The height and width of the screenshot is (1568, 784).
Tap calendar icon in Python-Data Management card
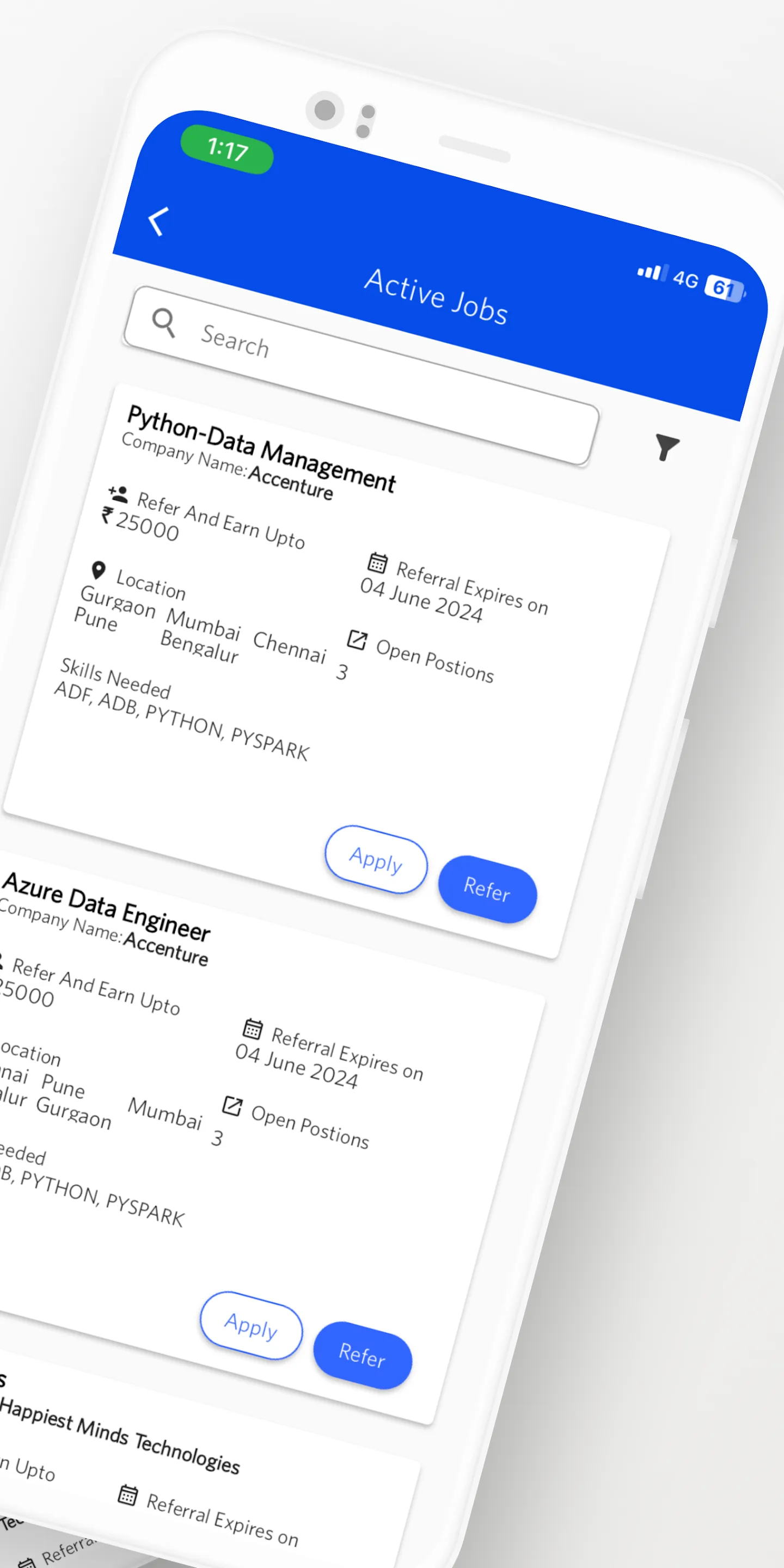(x=377, y=562)
